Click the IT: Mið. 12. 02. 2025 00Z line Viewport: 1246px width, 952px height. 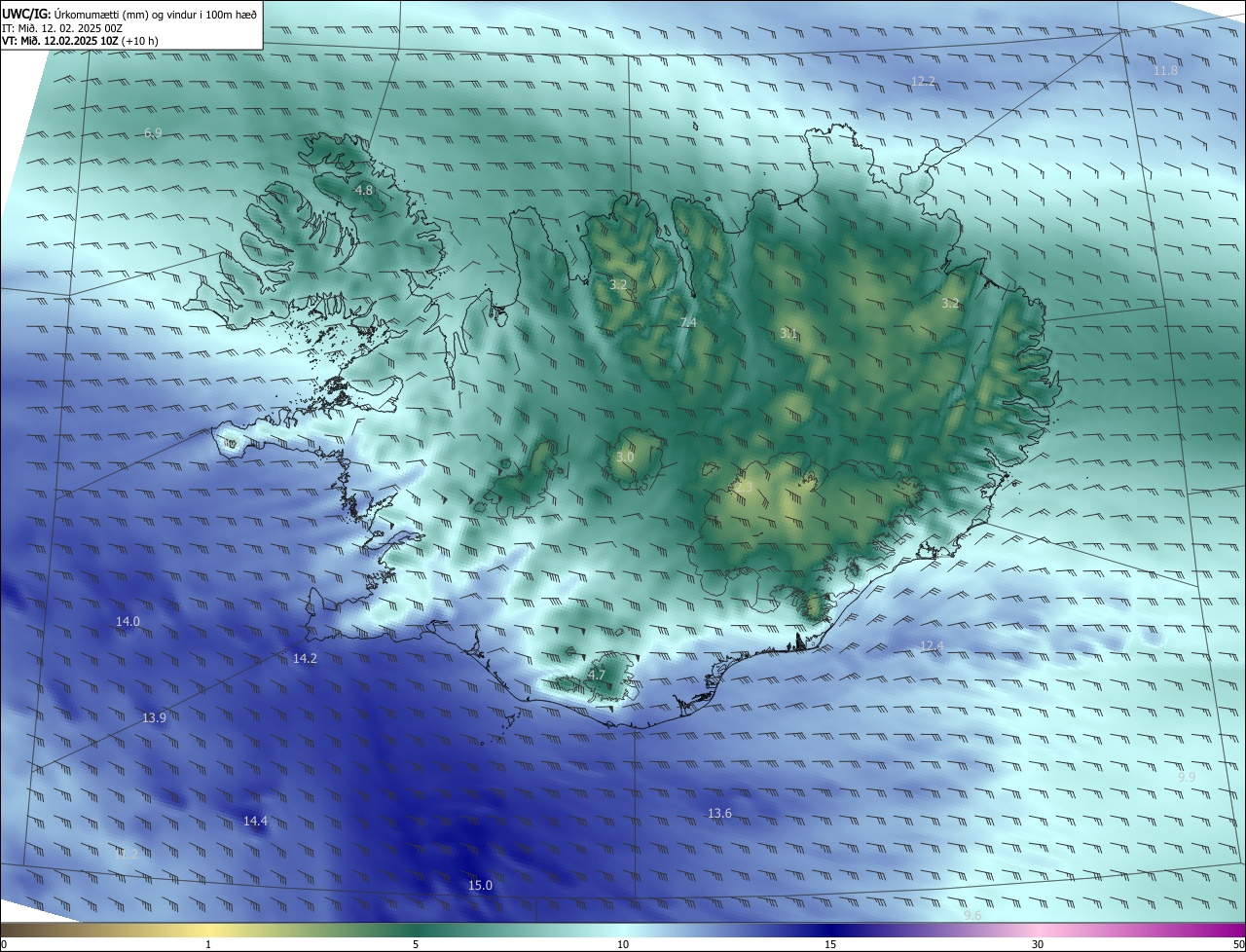click(61, 28)
